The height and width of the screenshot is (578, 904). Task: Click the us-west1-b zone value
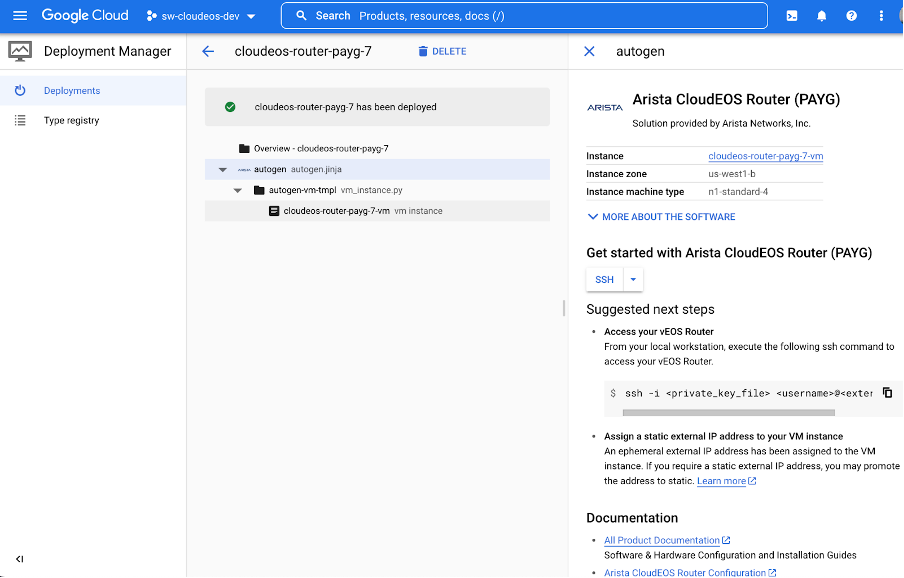tap(732, 174)
